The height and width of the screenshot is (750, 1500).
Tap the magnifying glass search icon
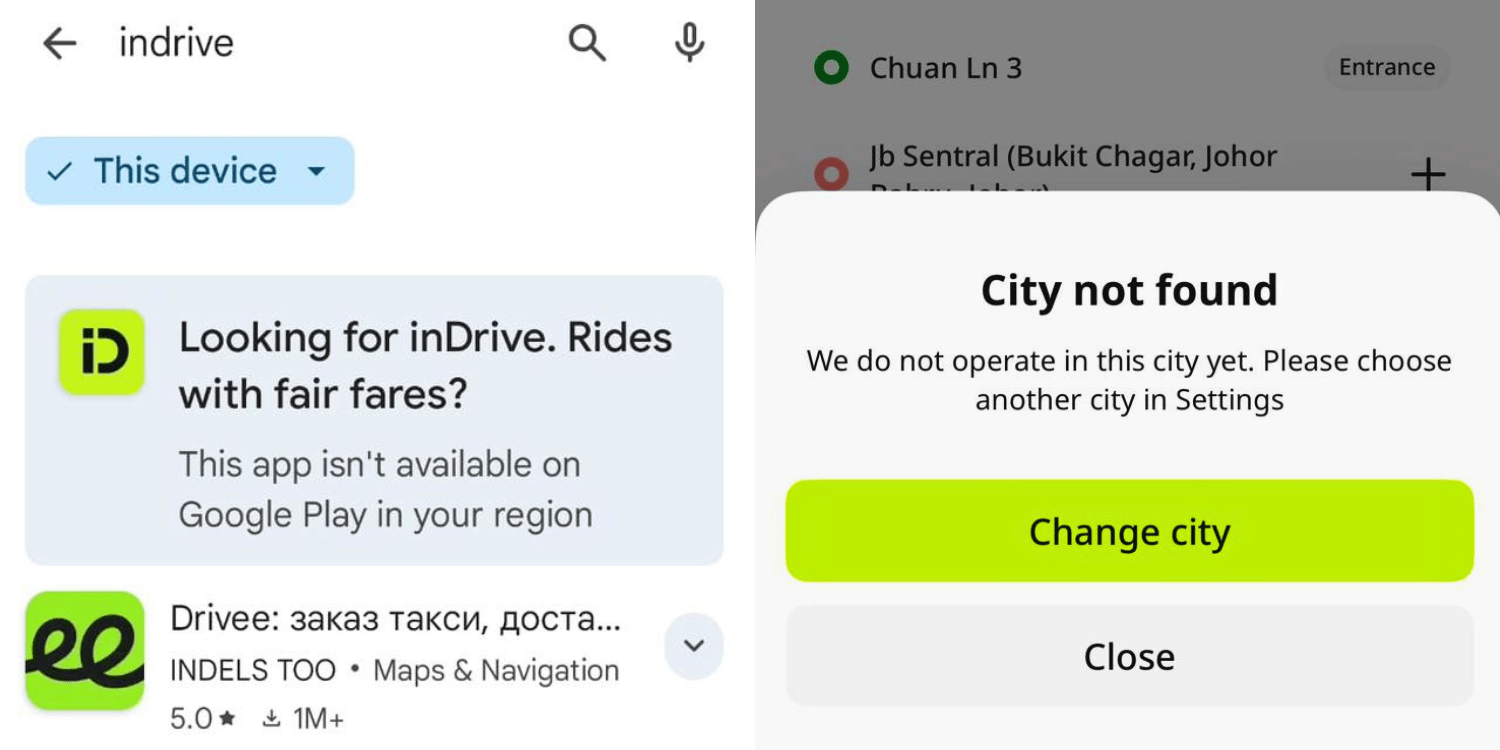click(x=587, y=43)
